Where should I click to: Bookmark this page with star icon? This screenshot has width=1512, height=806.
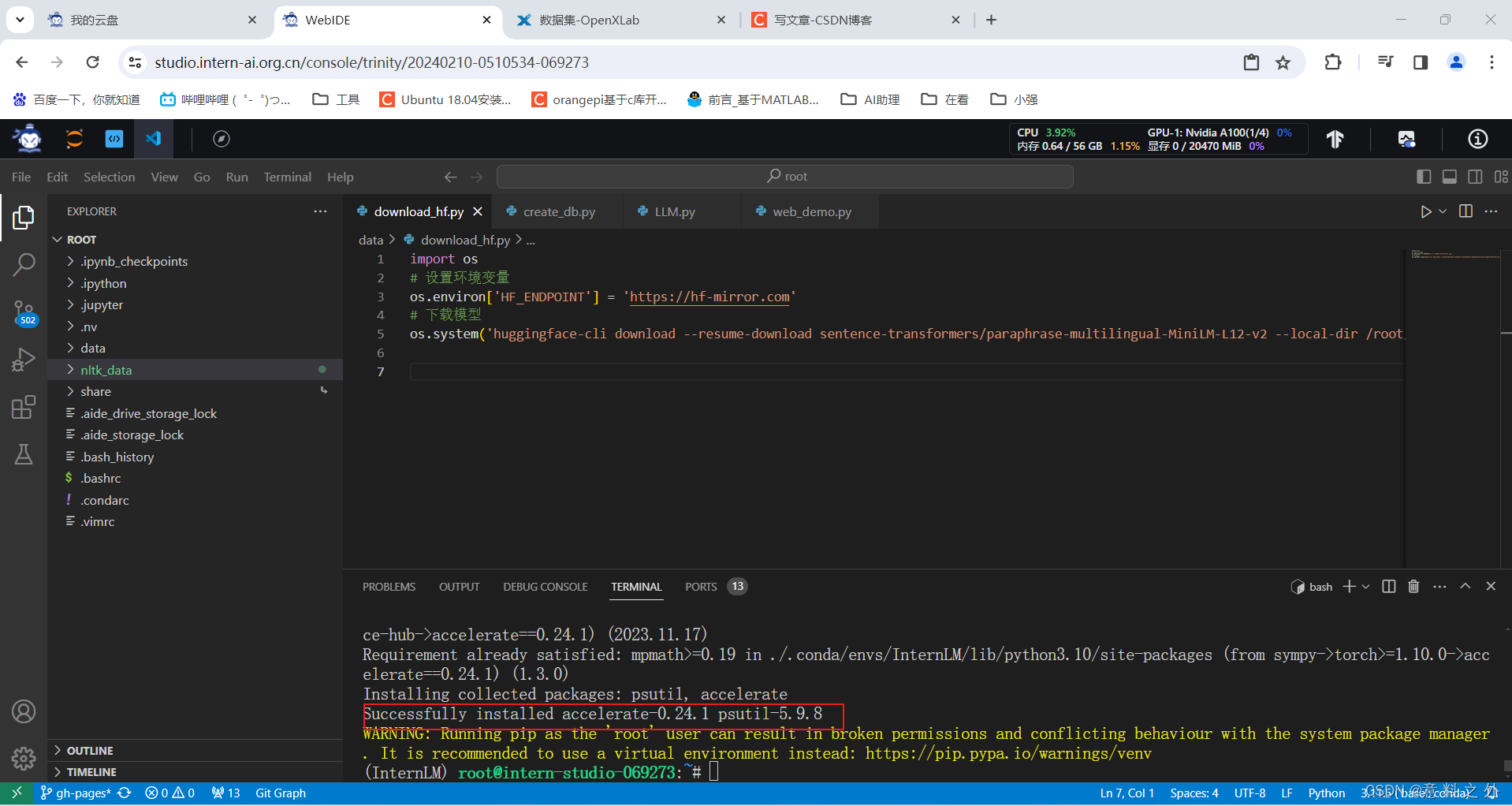(1283, 62)
